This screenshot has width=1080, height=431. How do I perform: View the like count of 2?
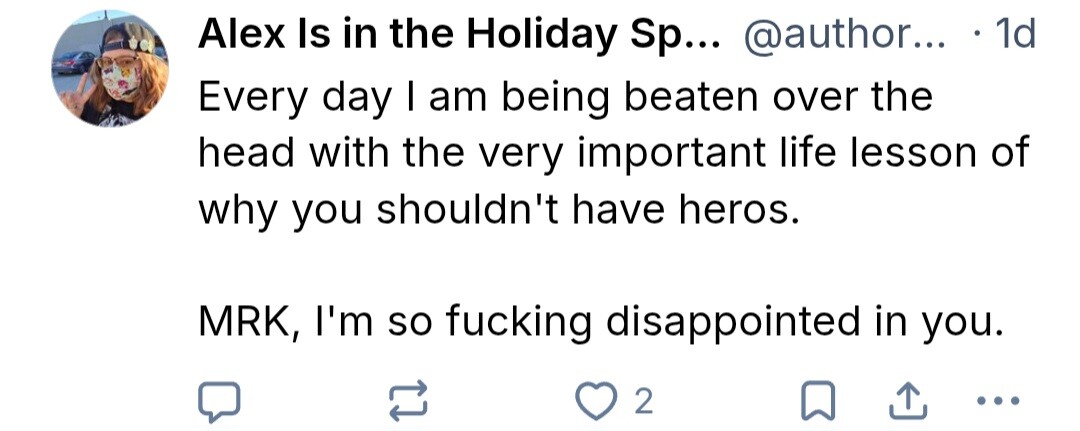643,401
